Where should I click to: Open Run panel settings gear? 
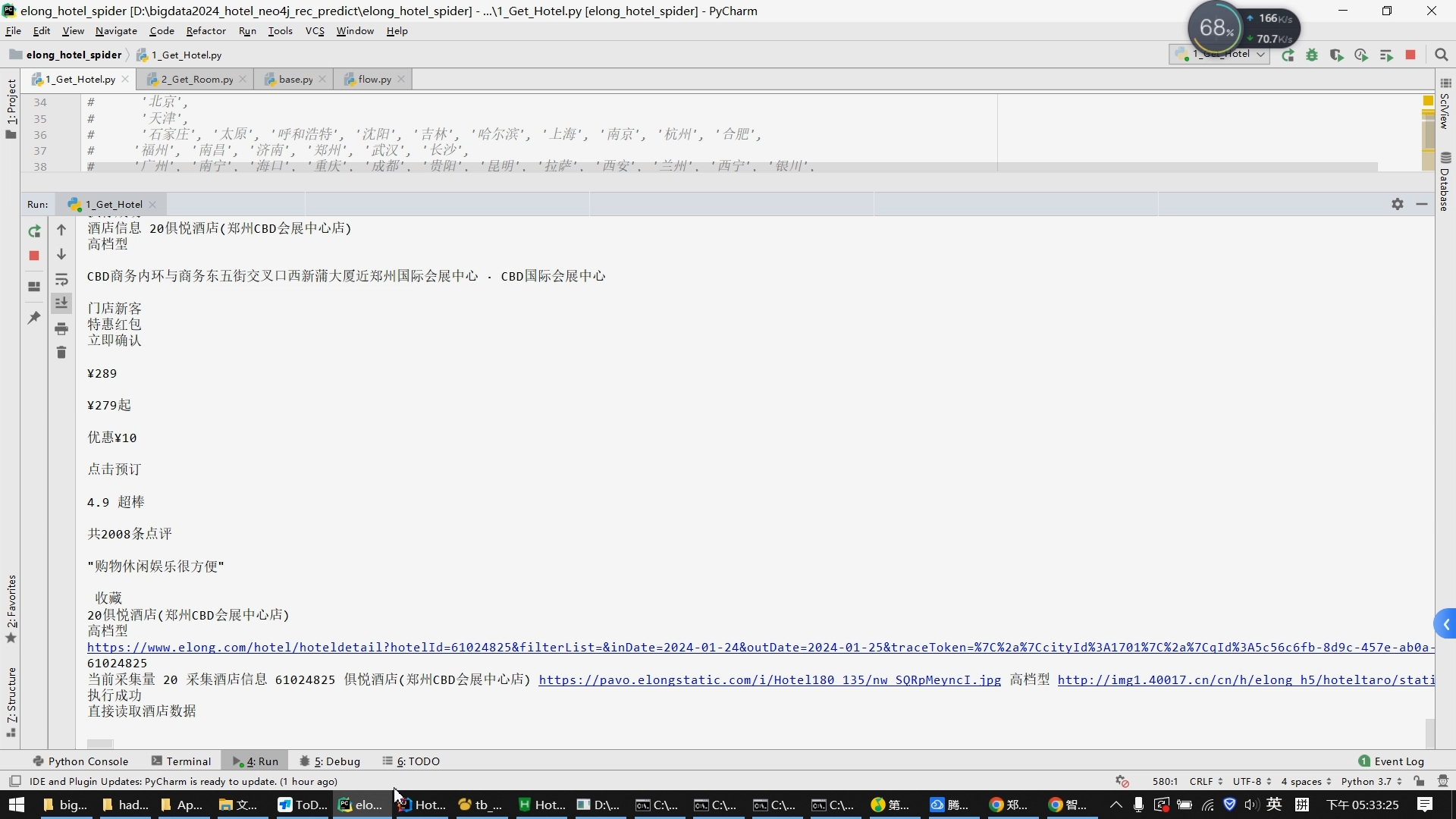[1398, 204]
